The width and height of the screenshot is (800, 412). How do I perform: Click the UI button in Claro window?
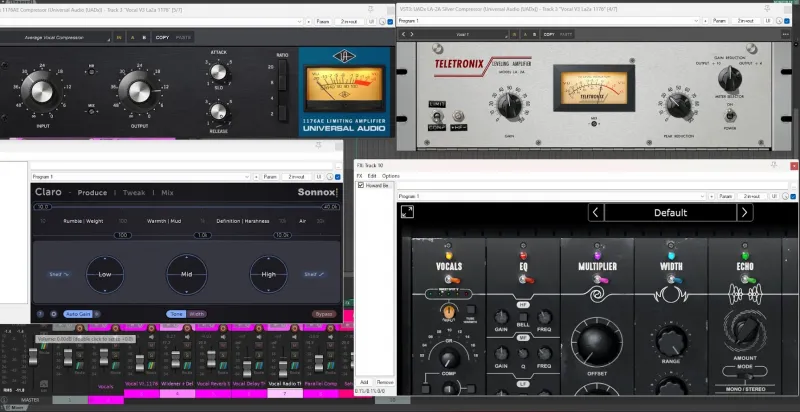(x=318, y=177)
